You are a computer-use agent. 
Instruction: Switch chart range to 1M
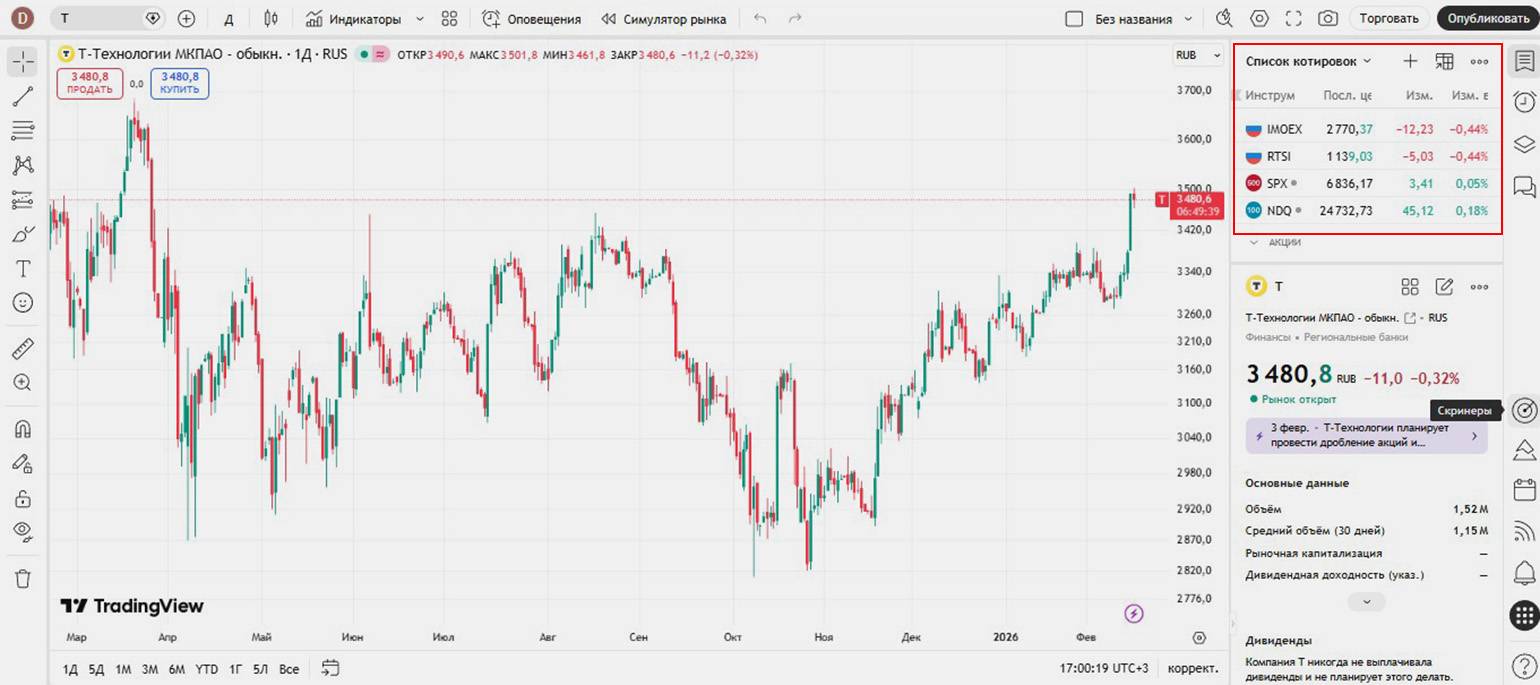(x=123, y=669)
